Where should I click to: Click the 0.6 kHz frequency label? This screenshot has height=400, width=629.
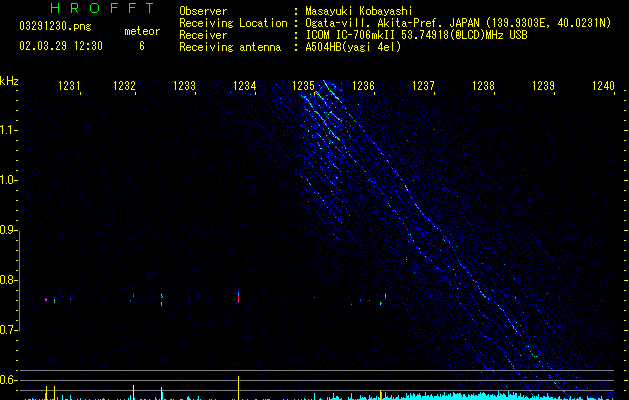click(x=8, y=380)
